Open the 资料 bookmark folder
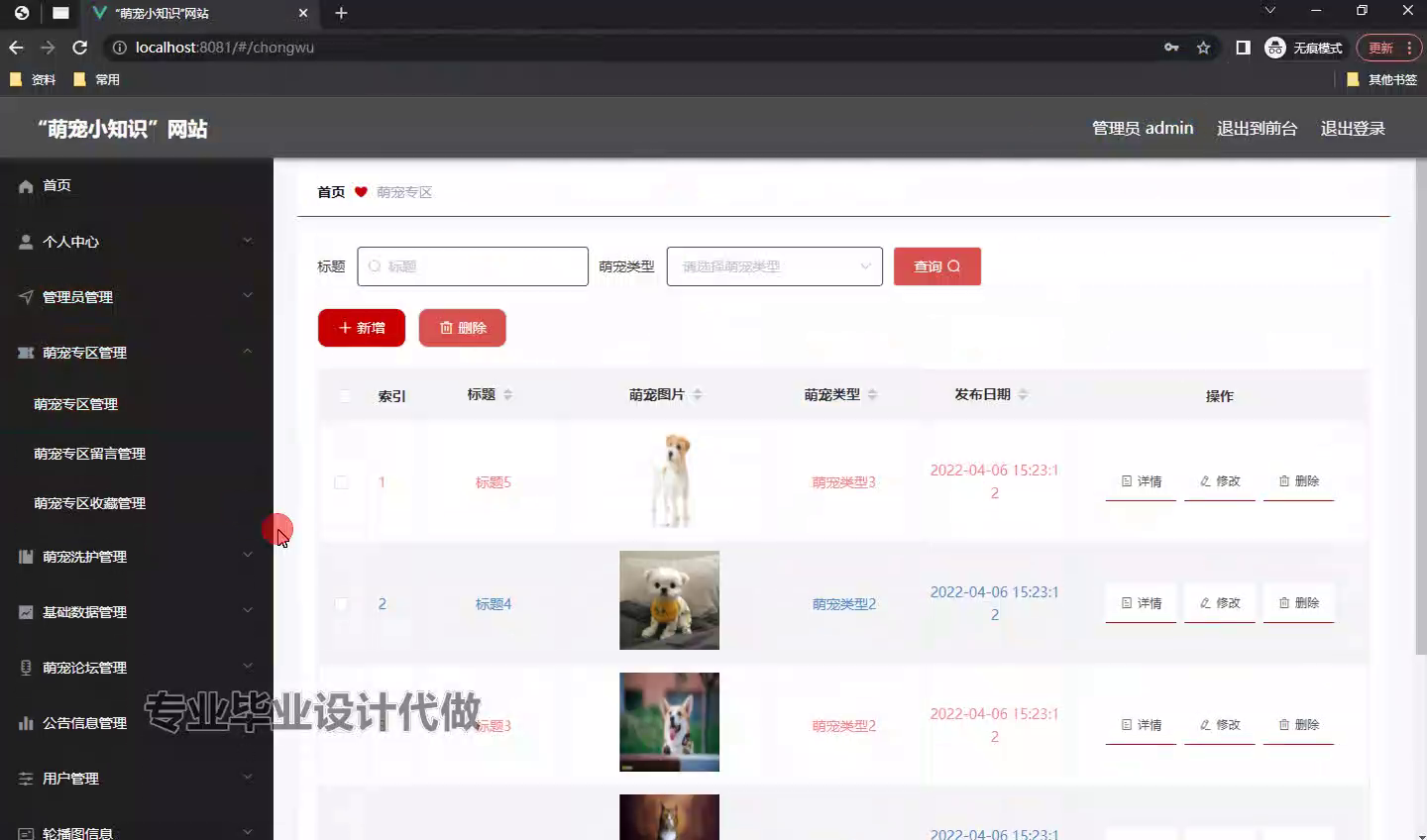 (33, 79)
